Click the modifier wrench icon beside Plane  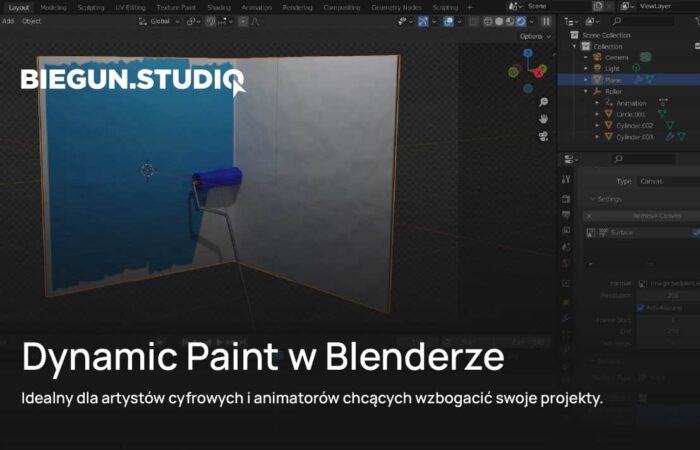638,80
